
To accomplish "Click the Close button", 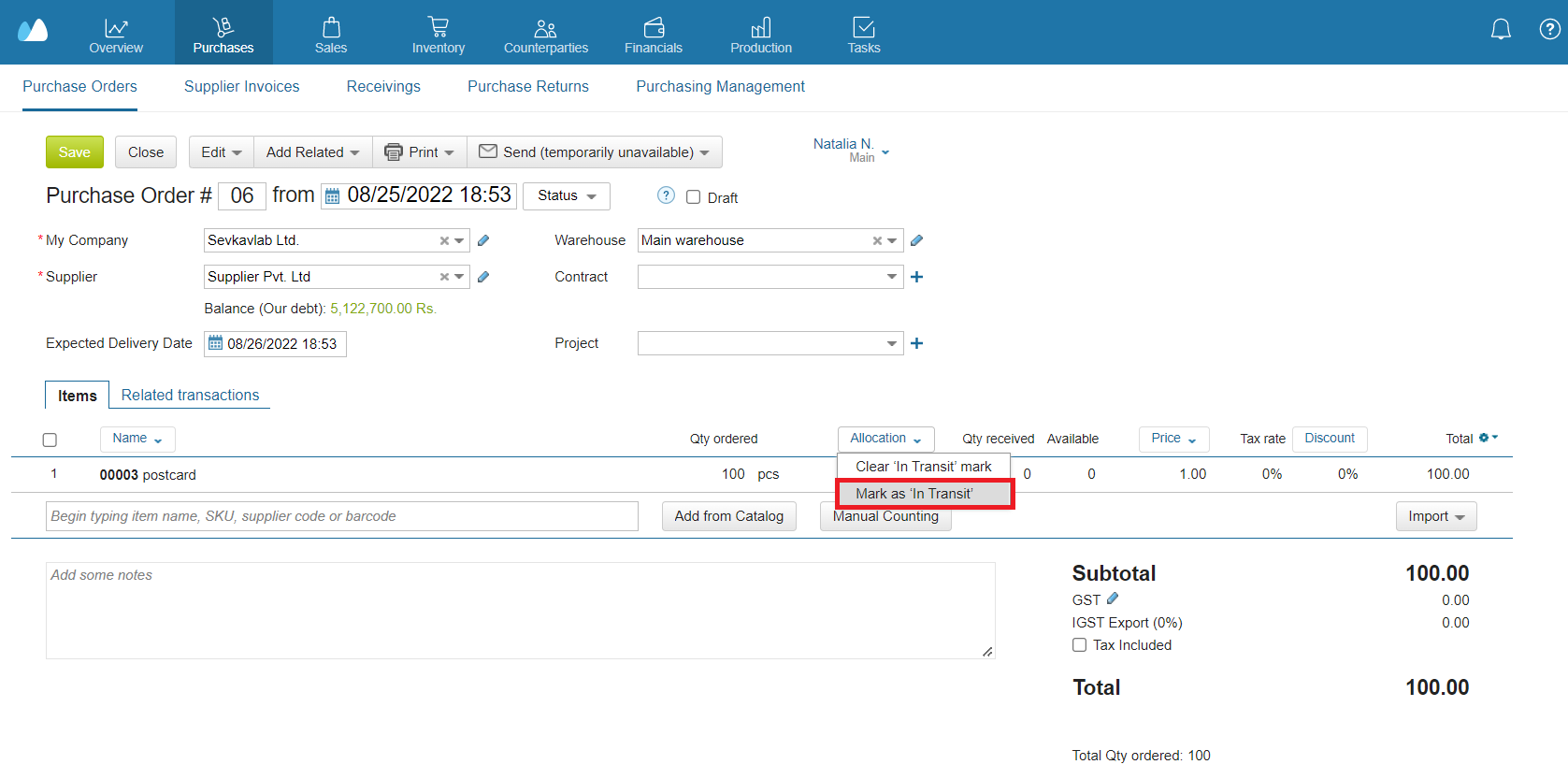I will 146,152.
